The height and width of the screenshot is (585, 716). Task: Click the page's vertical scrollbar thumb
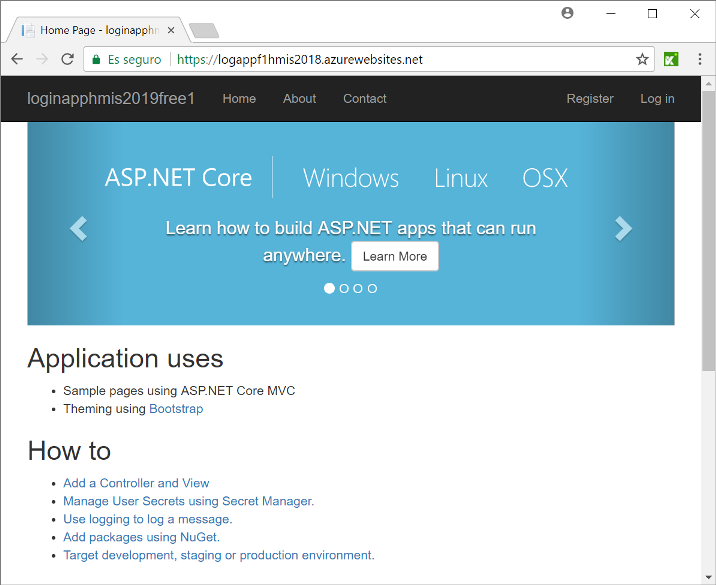(x=708, y=230)
